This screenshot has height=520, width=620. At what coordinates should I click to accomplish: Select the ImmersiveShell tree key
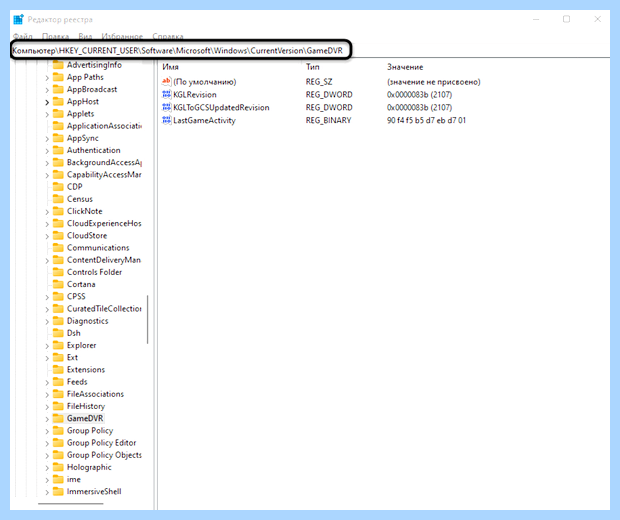(x=94, y=492)
